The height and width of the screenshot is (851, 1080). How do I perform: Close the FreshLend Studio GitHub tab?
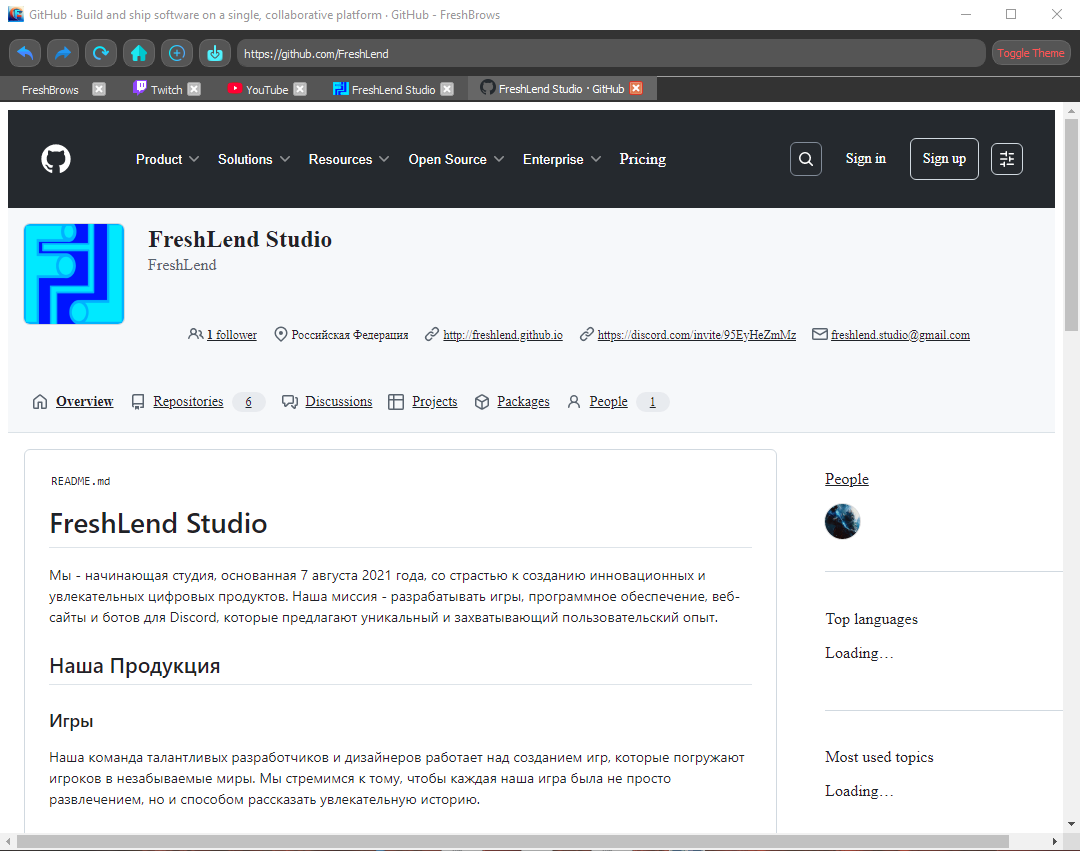[636, 88]
